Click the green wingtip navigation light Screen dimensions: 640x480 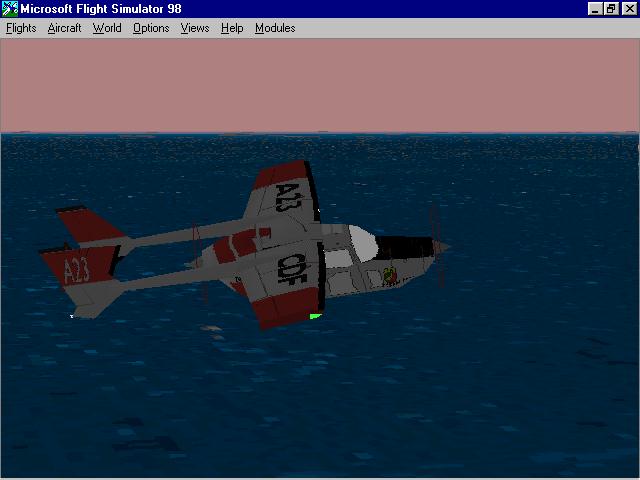[x=315, y=317]
